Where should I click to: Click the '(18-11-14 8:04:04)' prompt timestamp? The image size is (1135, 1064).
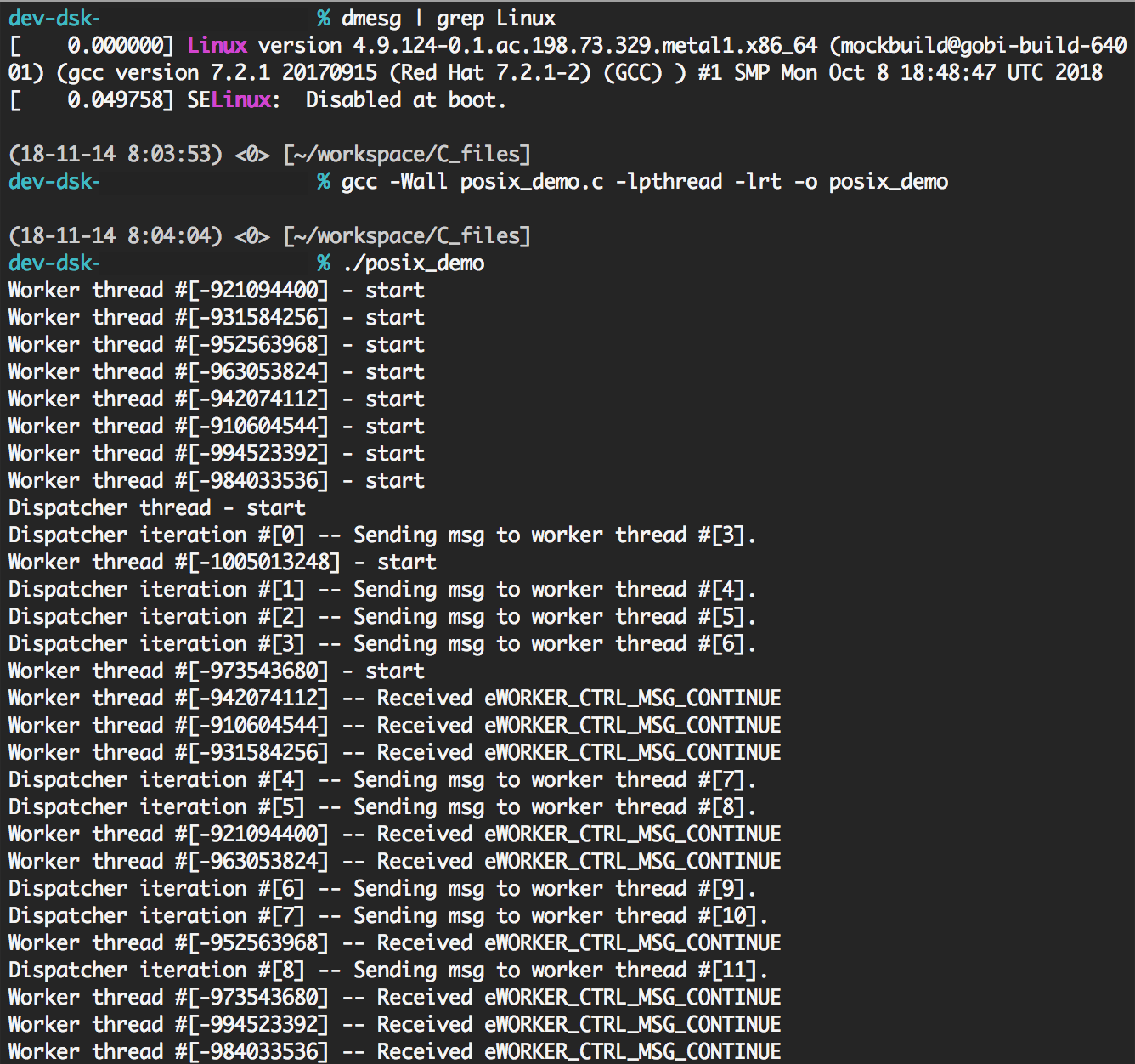click(x=116, y=235)
